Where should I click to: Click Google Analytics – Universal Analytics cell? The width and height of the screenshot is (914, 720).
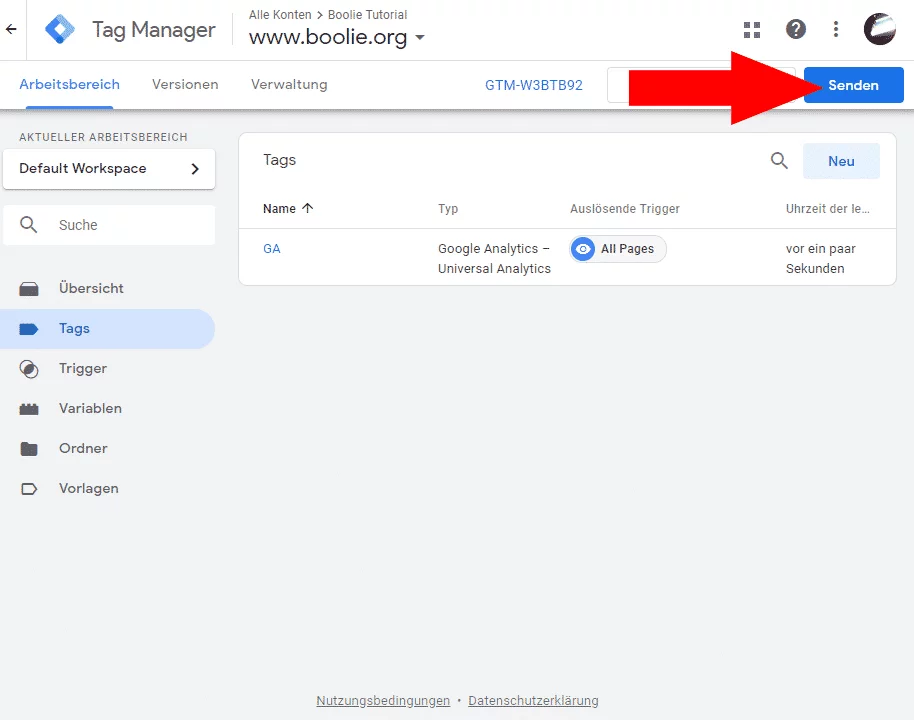click(494, 258)
